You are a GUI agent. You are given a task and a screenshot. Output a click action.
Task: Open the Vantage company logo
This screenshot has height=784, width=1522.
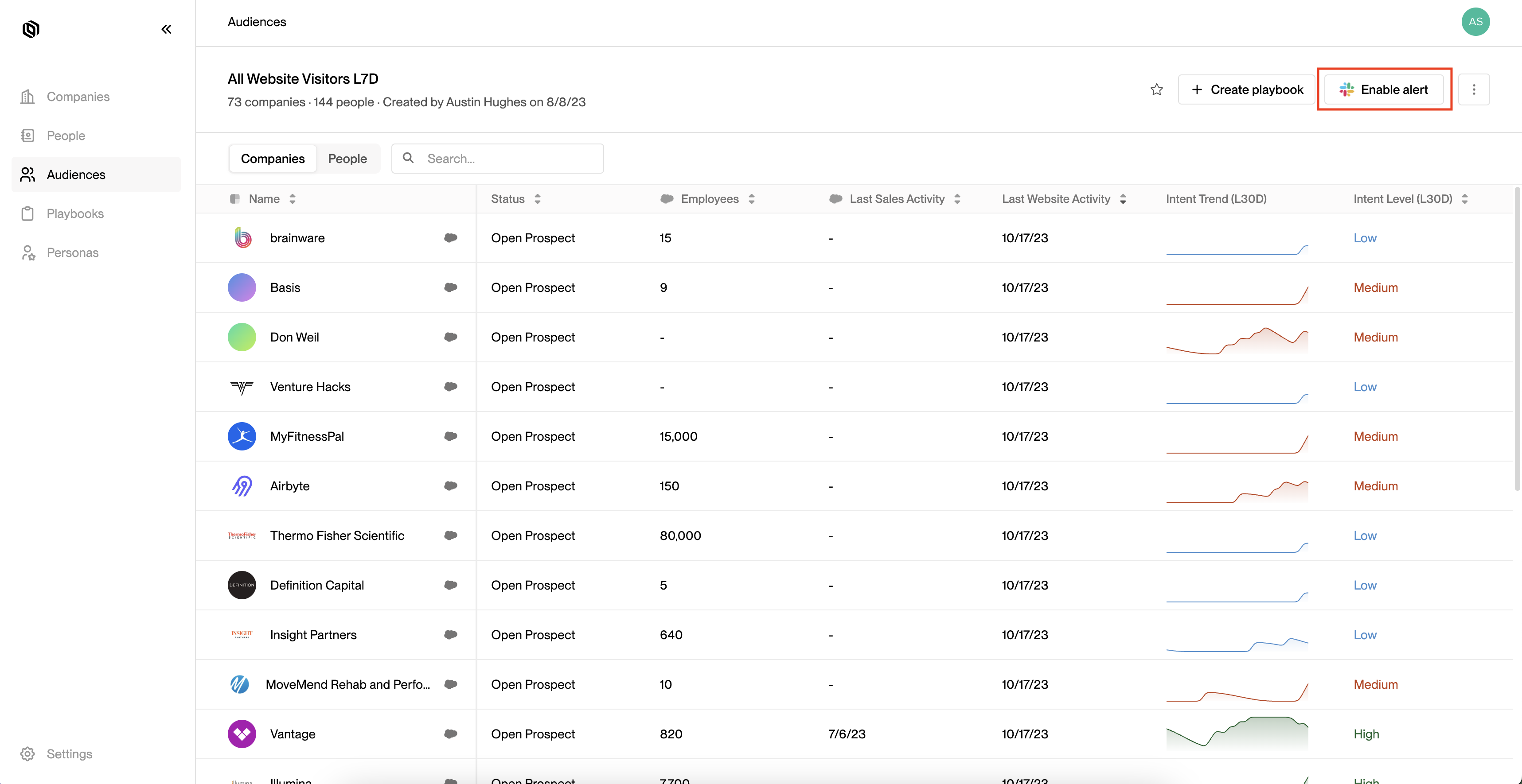click(x=242, y=734)
